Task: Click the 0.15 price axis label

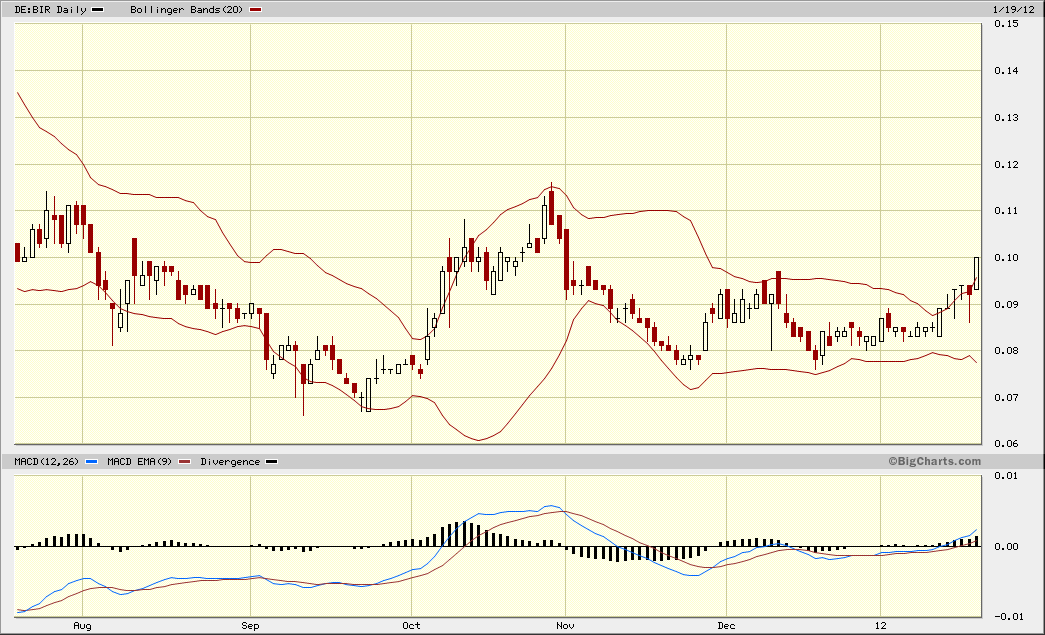Action: pos(1006,23)
